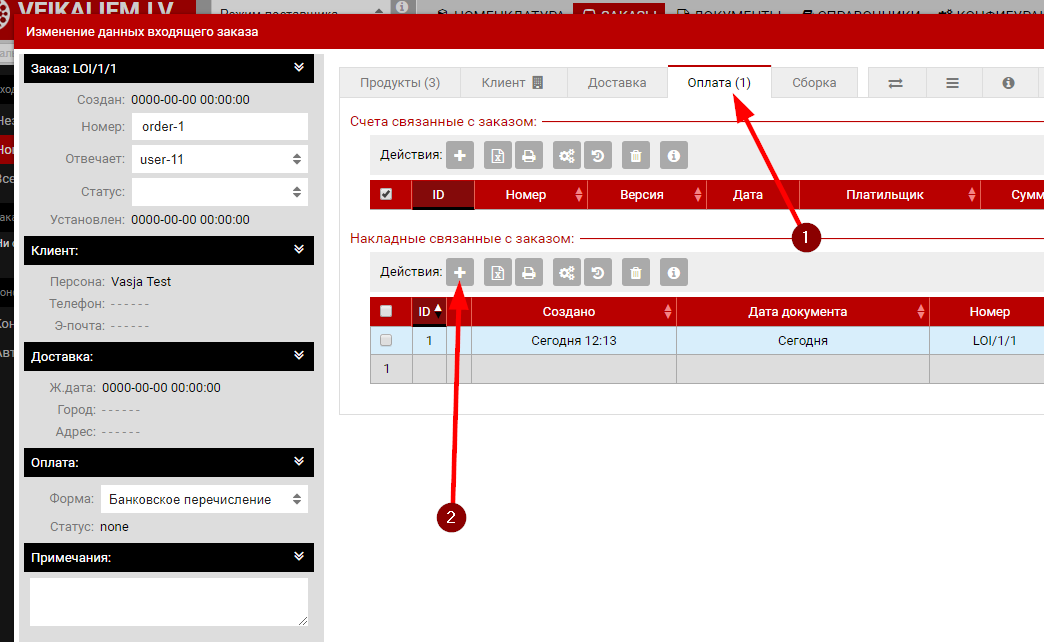
Task: Sort the waybills table by Создано column
Action: pos(568,312)
